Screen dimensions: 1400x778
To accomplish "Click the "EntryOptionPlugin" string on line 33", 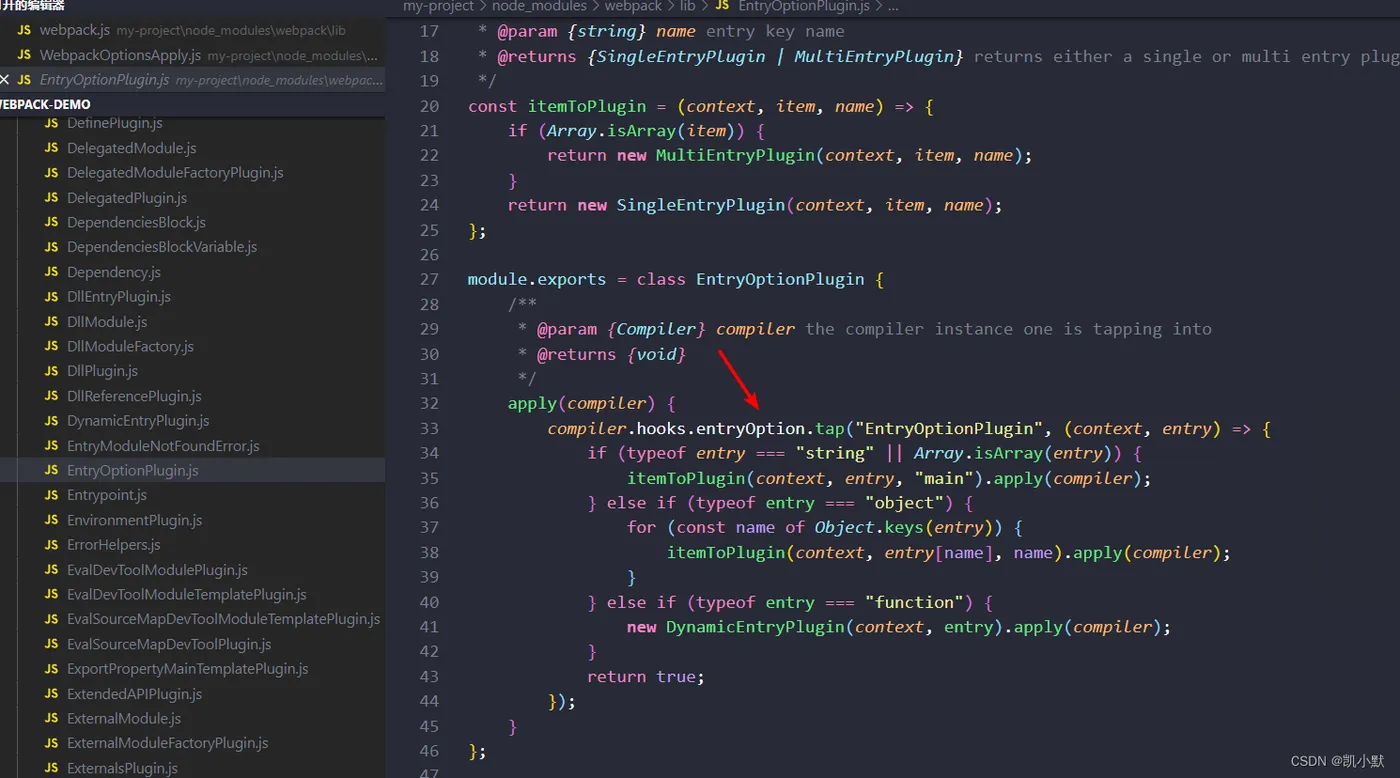I will [x=949, y=428].
